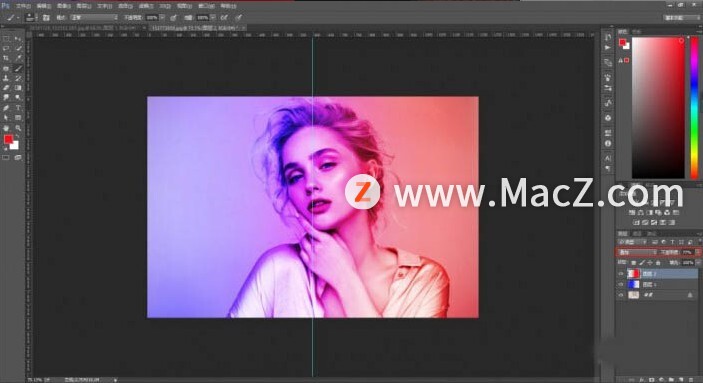This screenshot has height=383, width=703.
Task: Toggle visibility of the Background layer
Action: pyautogui.click(x=621, y=295)
